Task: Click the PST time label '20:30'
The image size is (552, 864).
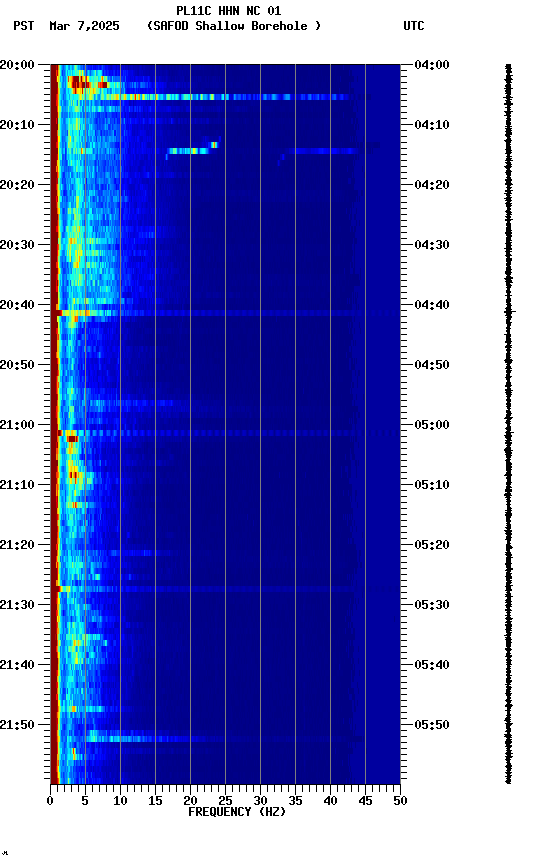Action: click(x=17, y=245)
